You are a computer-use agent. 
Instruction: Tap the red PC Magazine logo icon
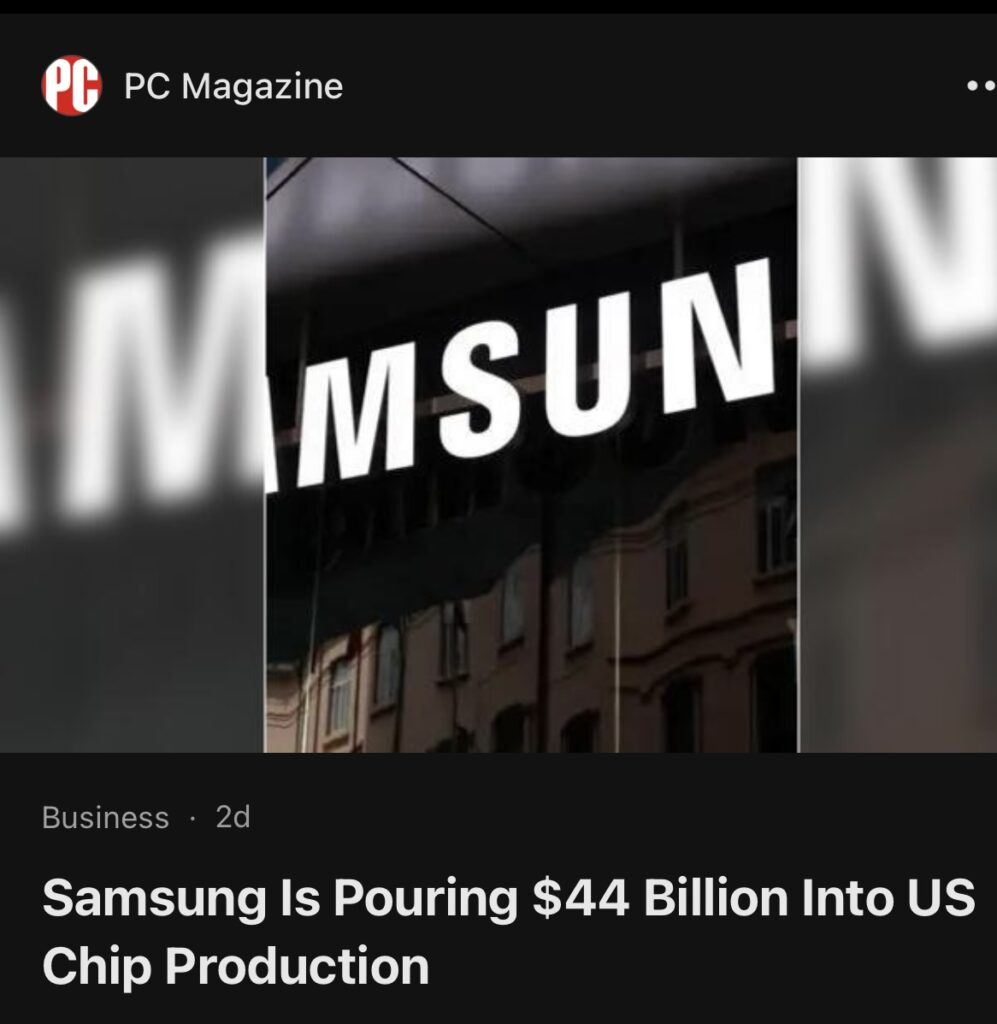[71, 86]
